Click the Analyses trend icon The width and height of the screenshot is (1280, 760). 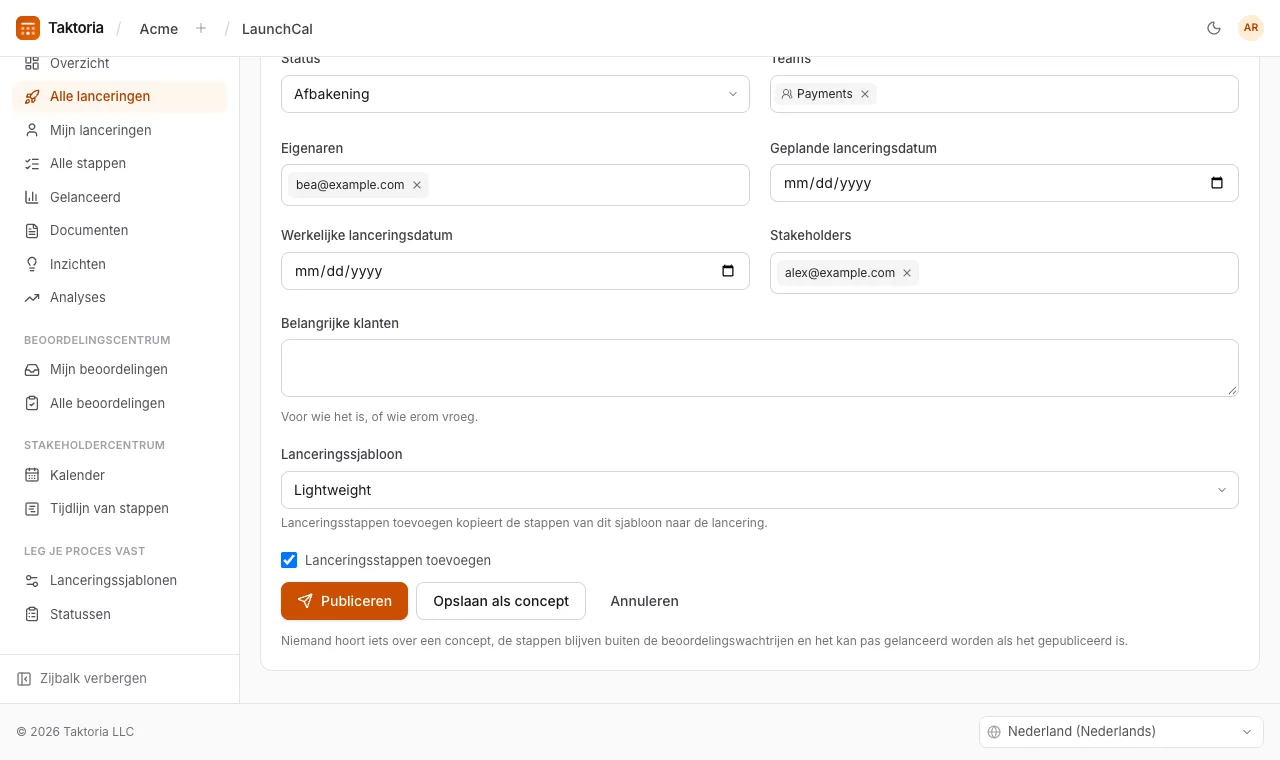tap(32, 298)
